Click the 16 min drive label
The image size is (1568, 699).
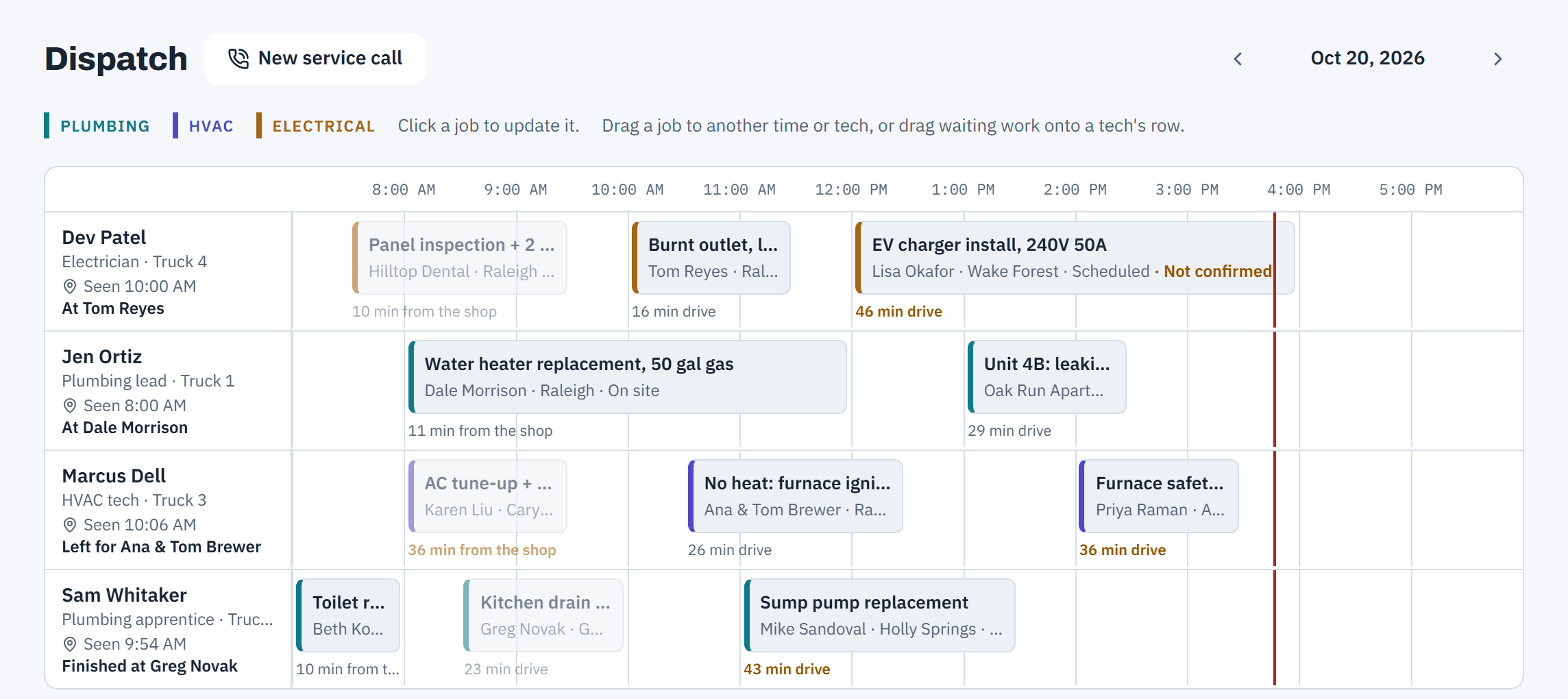(x=674, y=312)
